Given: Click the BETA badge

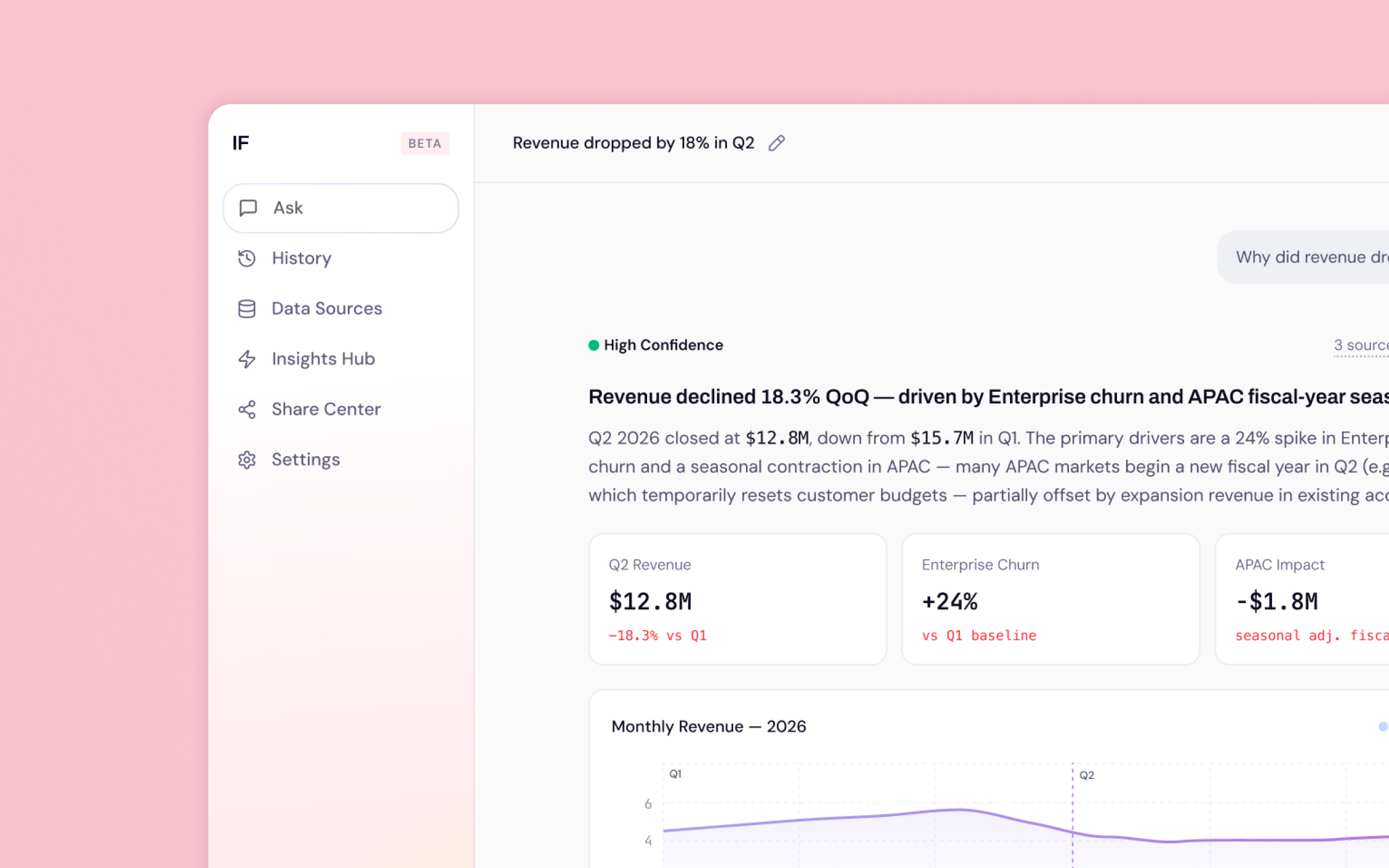Looking at the screenshot, I should click(425, 144).
